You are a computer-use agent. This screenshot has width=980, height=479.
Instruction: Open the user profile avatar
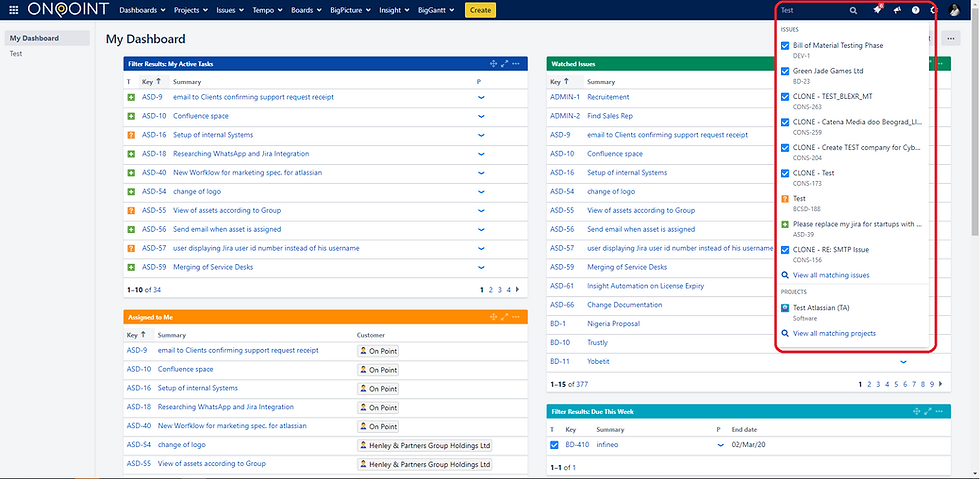(x=954, y=9)
